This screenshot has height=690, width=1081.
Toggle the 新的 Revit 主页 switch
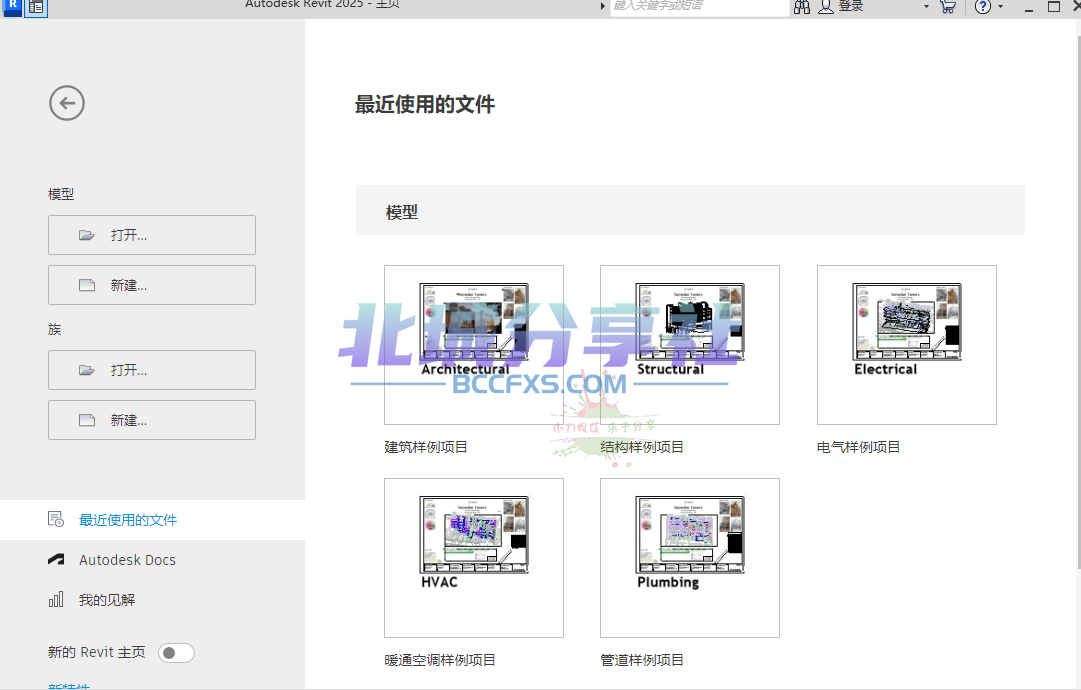(176, 653)
